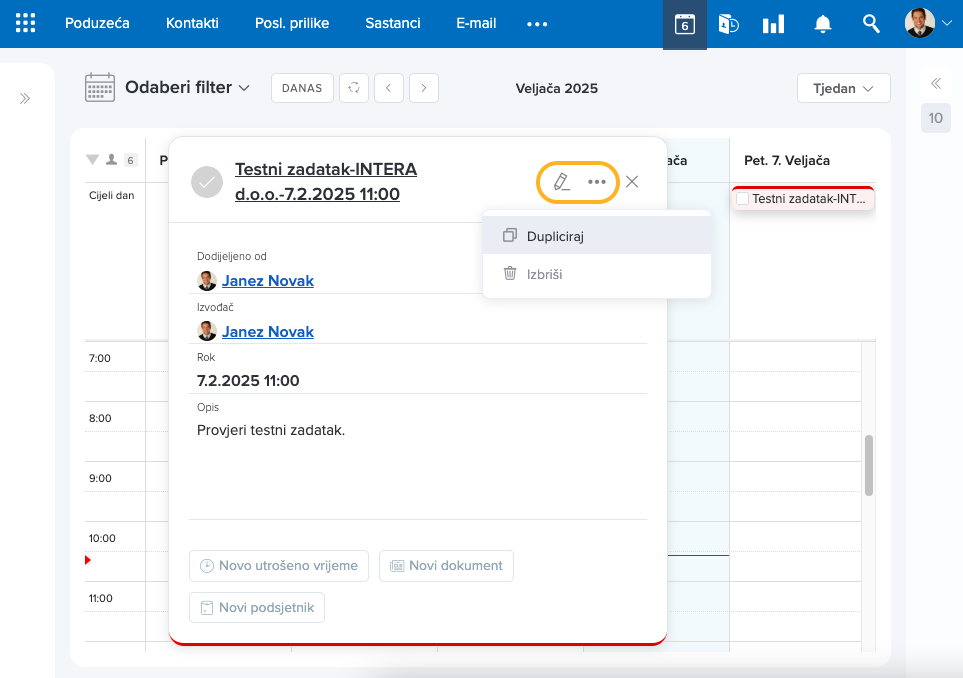Expand the Odaberi filter dropdown
This screenshot has width=963, height=678.
point(186,88)
